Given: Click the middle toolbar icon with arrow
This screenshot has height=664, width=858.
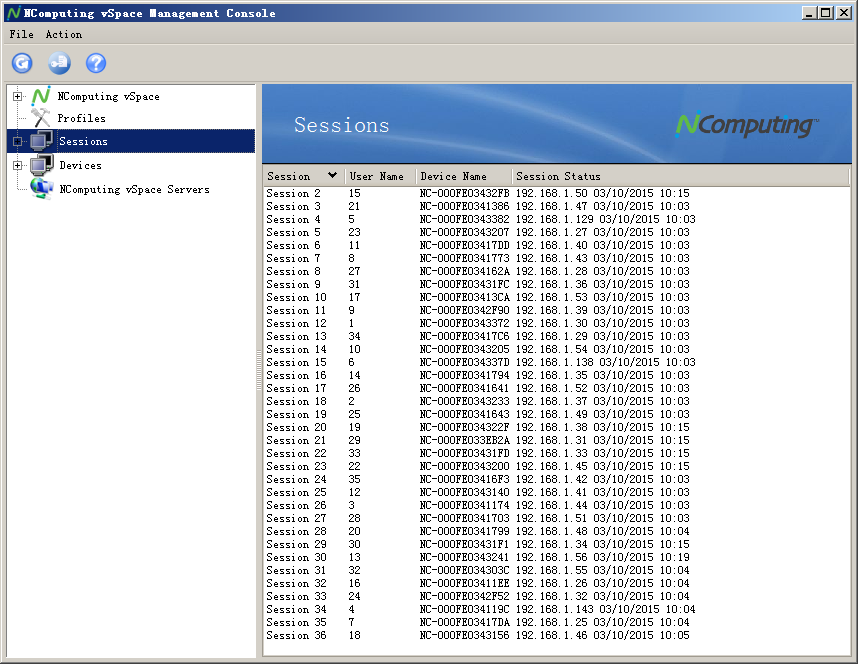Looking at the screenshot, I should (x=59, y=63).
